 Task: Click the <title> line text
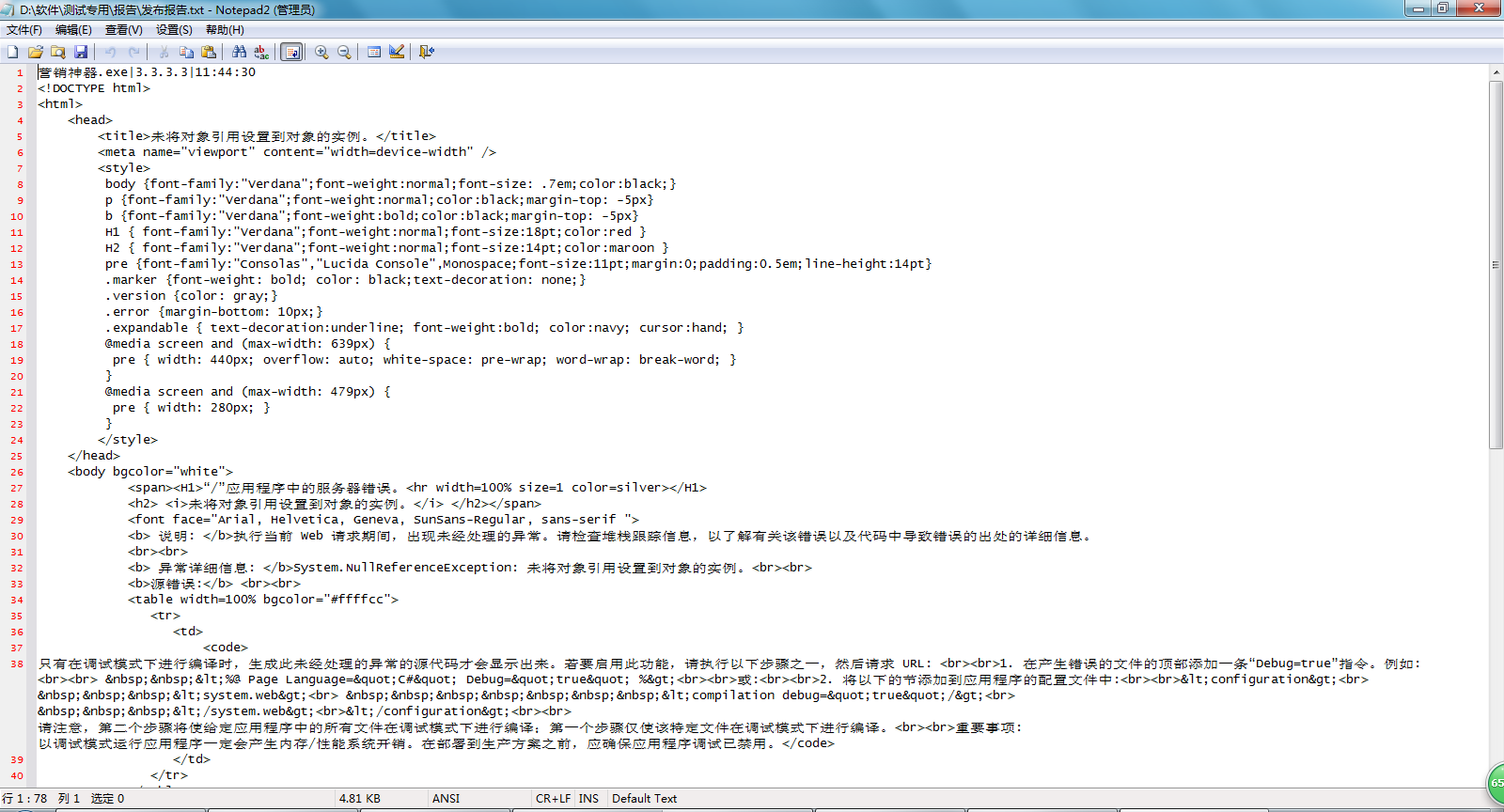click(x=267, y=136)
